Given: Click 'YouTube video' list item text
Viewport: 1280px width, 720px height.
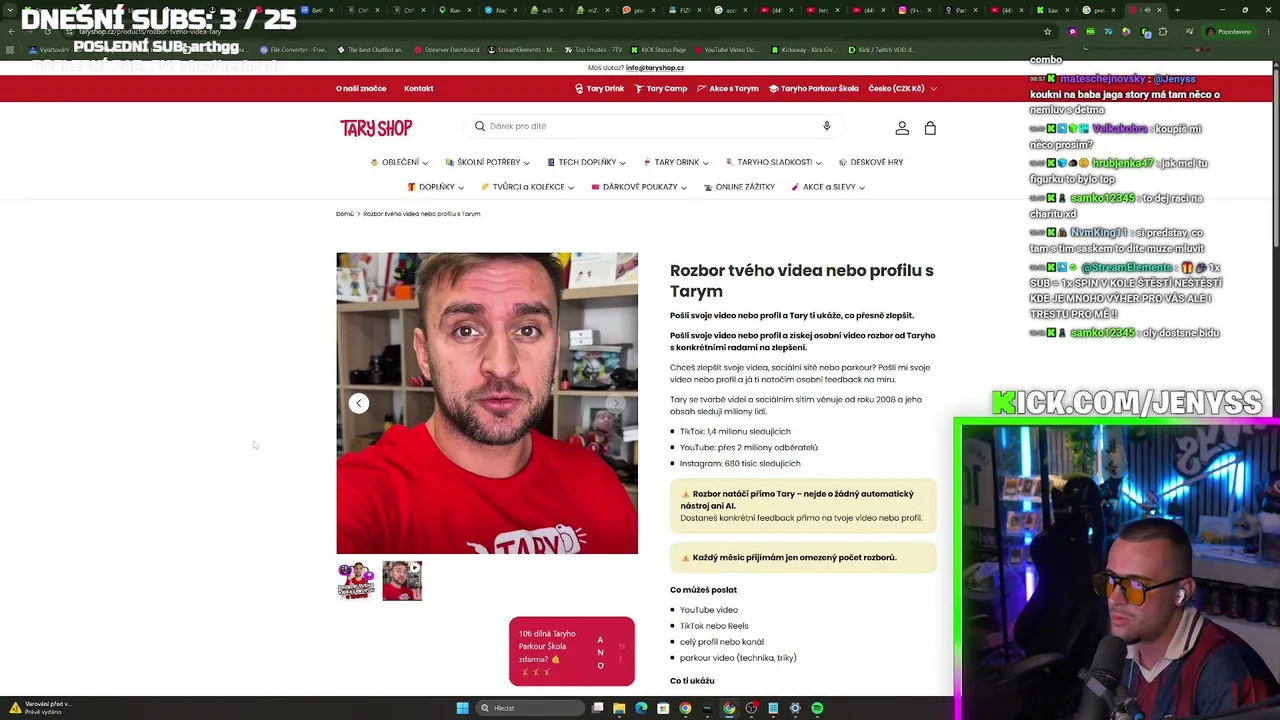Looking at the screenshot, I should (709, 610).
